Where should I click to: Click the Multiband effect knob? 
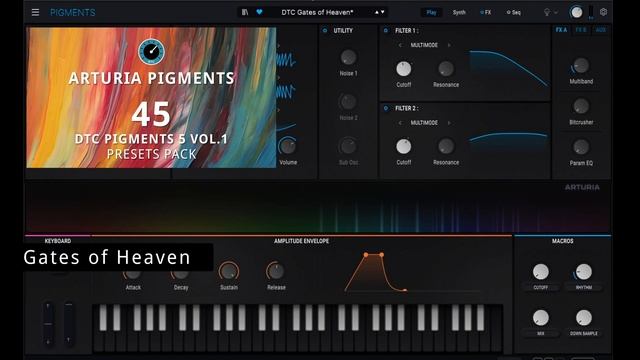pyautogui.click(x=581, y=65)
